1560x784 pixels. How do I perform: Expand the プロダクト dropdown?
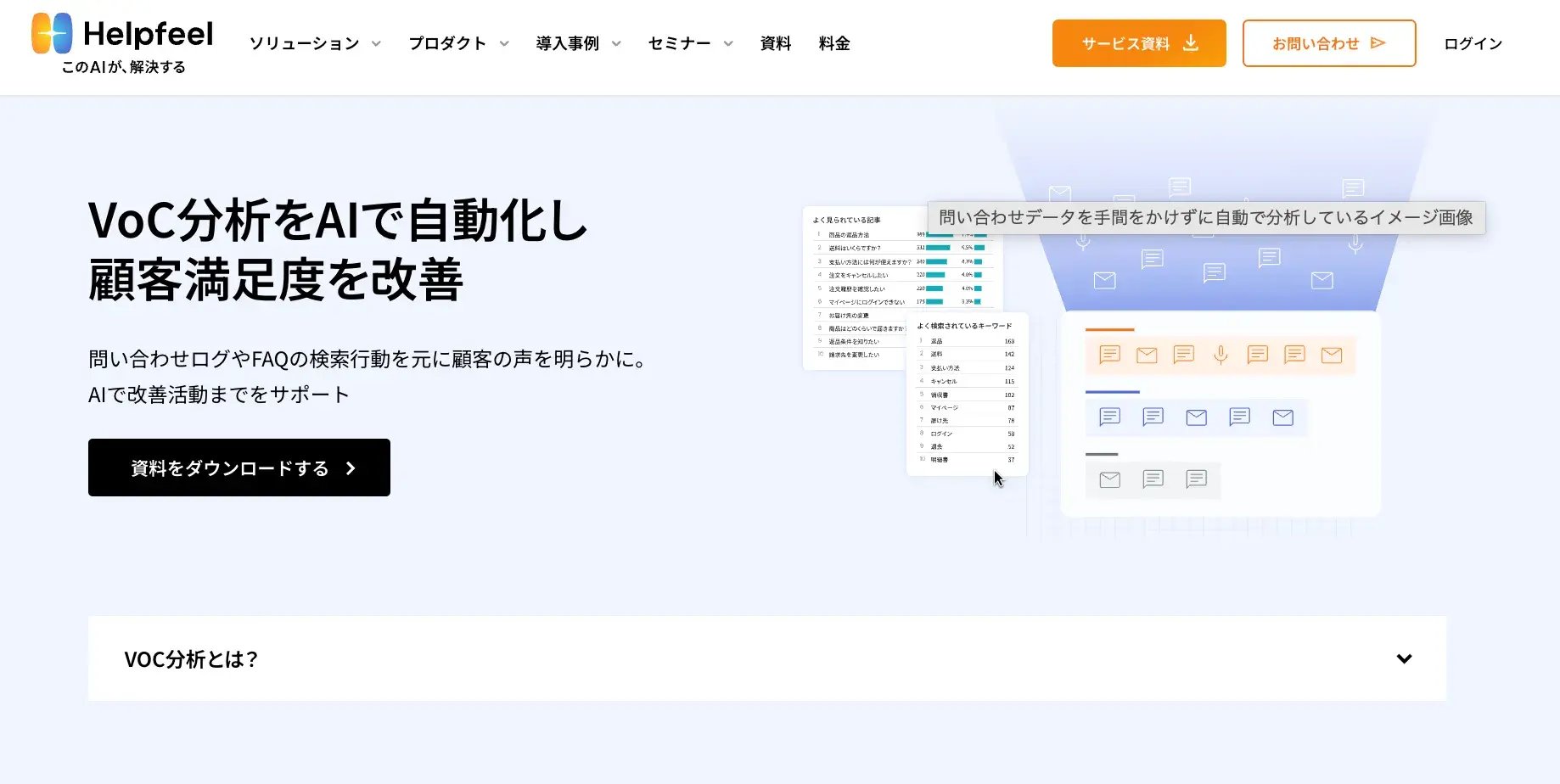(x=458, y=43)
